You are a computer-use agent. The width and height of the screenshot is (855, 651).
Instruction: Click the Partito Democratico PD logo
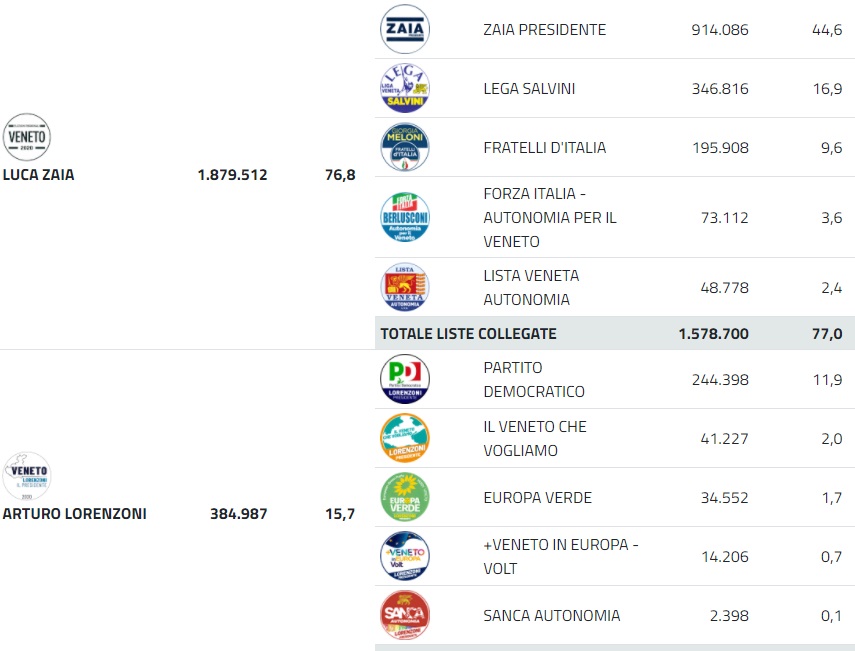point(405,379)
